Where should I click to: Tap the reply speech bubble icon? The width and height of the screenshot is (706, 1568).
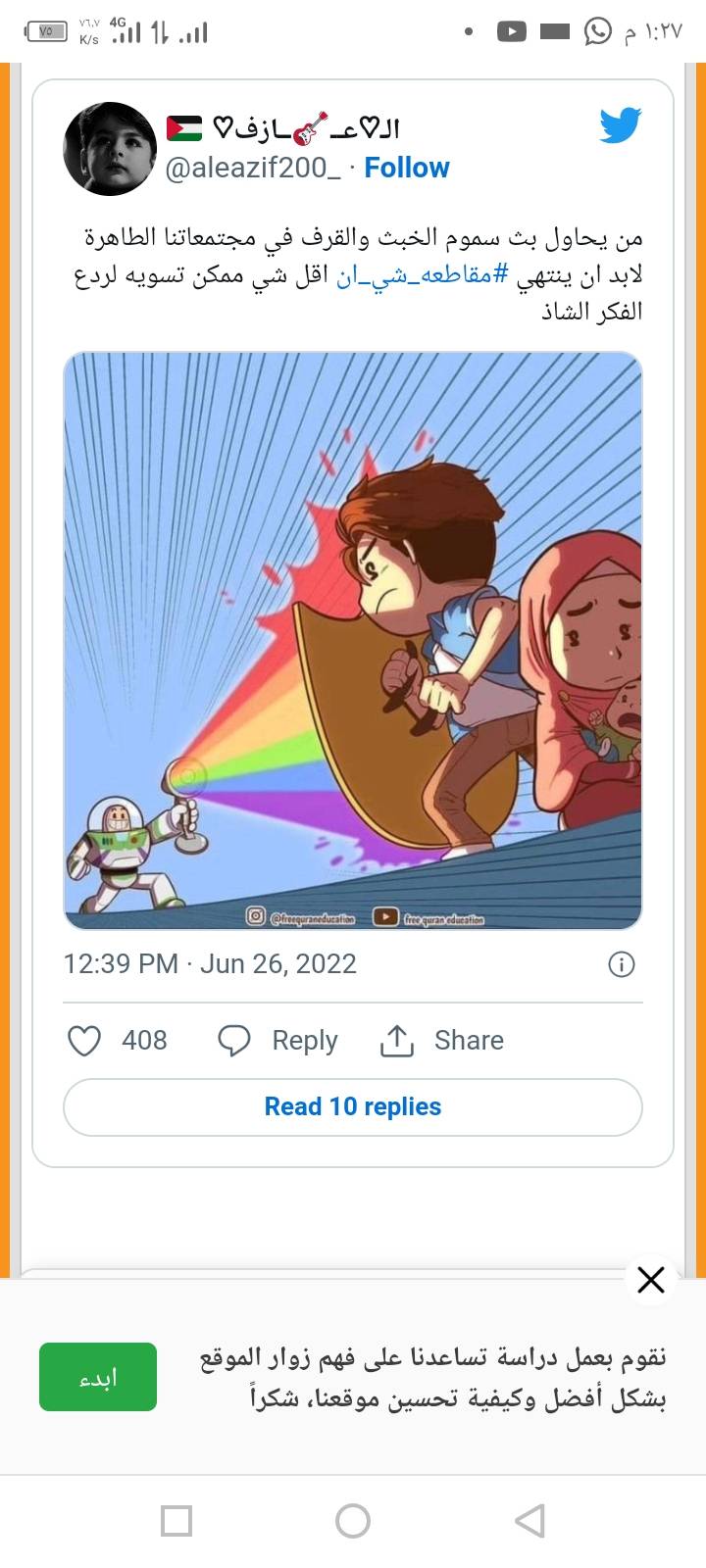233,1041
